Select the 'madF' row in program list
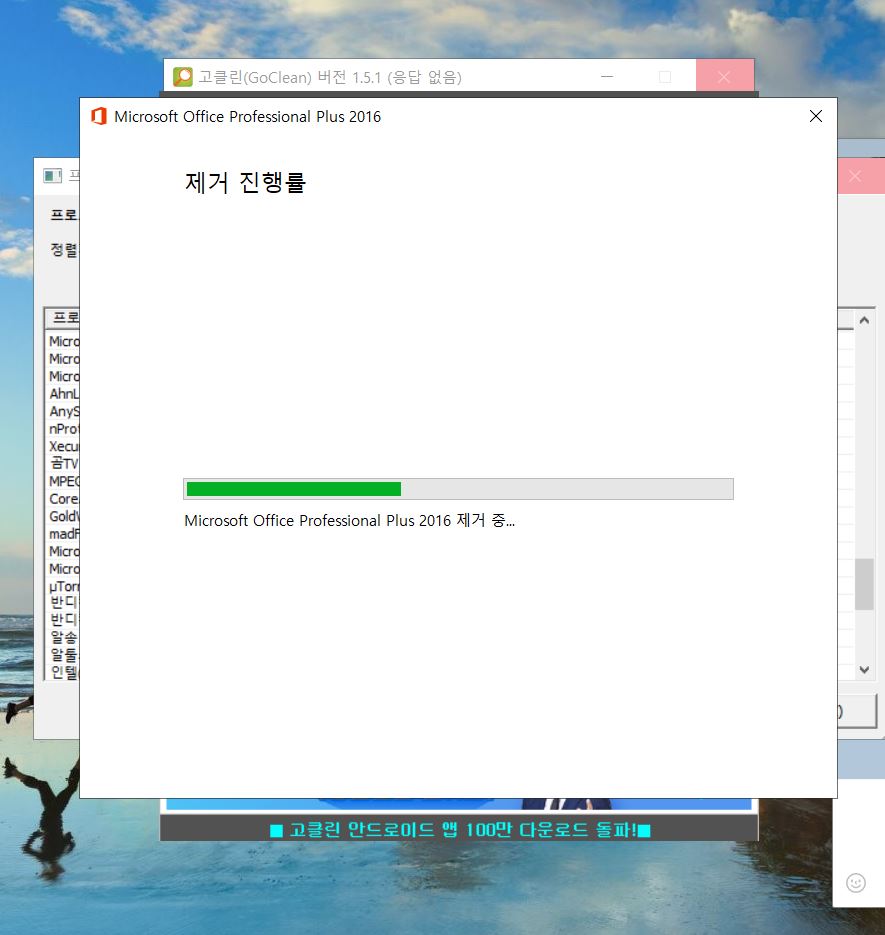Viewport: 885px width, 935px height. [x=64, y=534]
